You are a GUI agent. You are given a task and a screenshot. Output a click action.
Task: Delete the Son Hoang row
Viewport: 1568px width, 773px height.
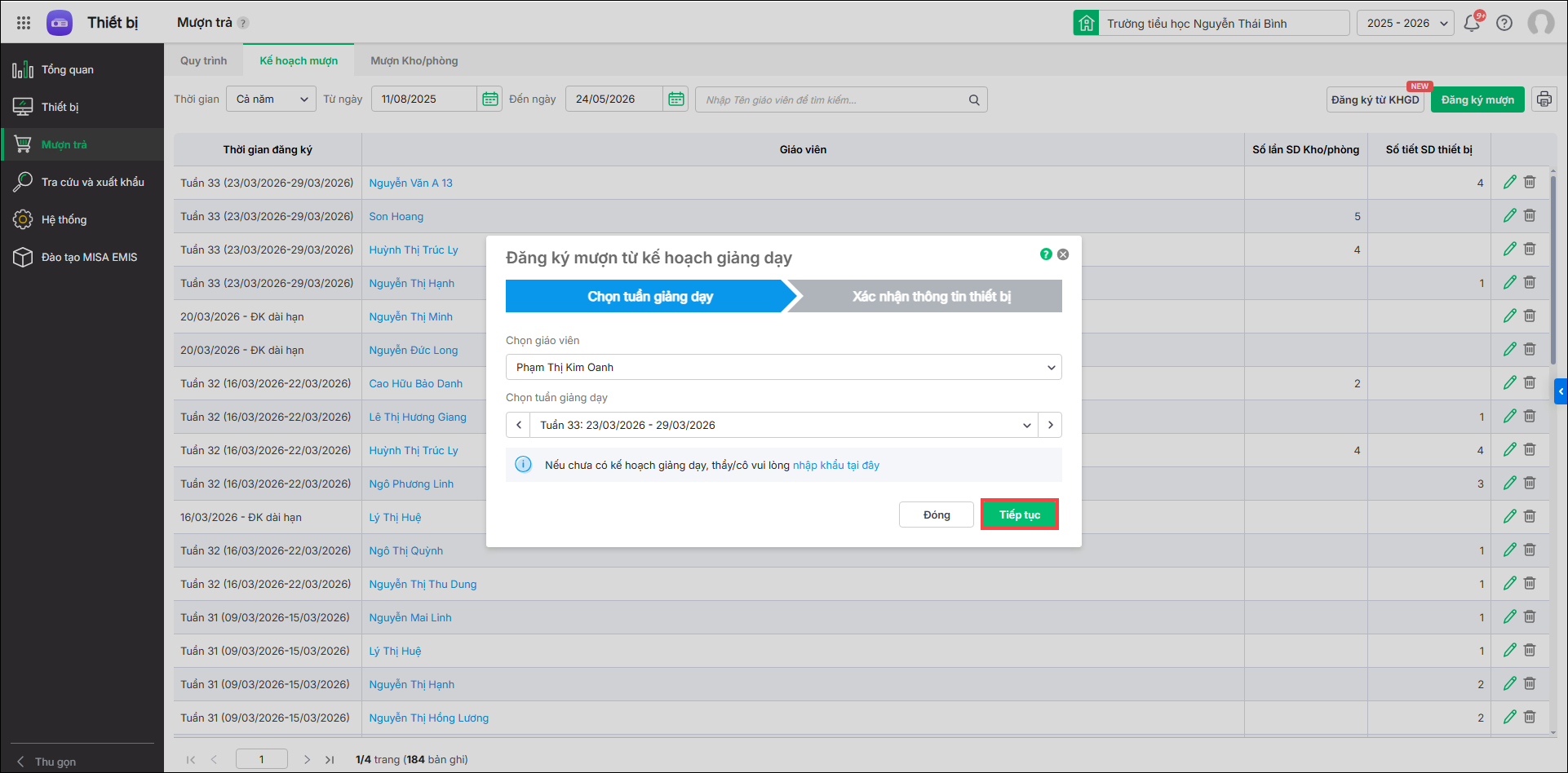[1530, 216]
